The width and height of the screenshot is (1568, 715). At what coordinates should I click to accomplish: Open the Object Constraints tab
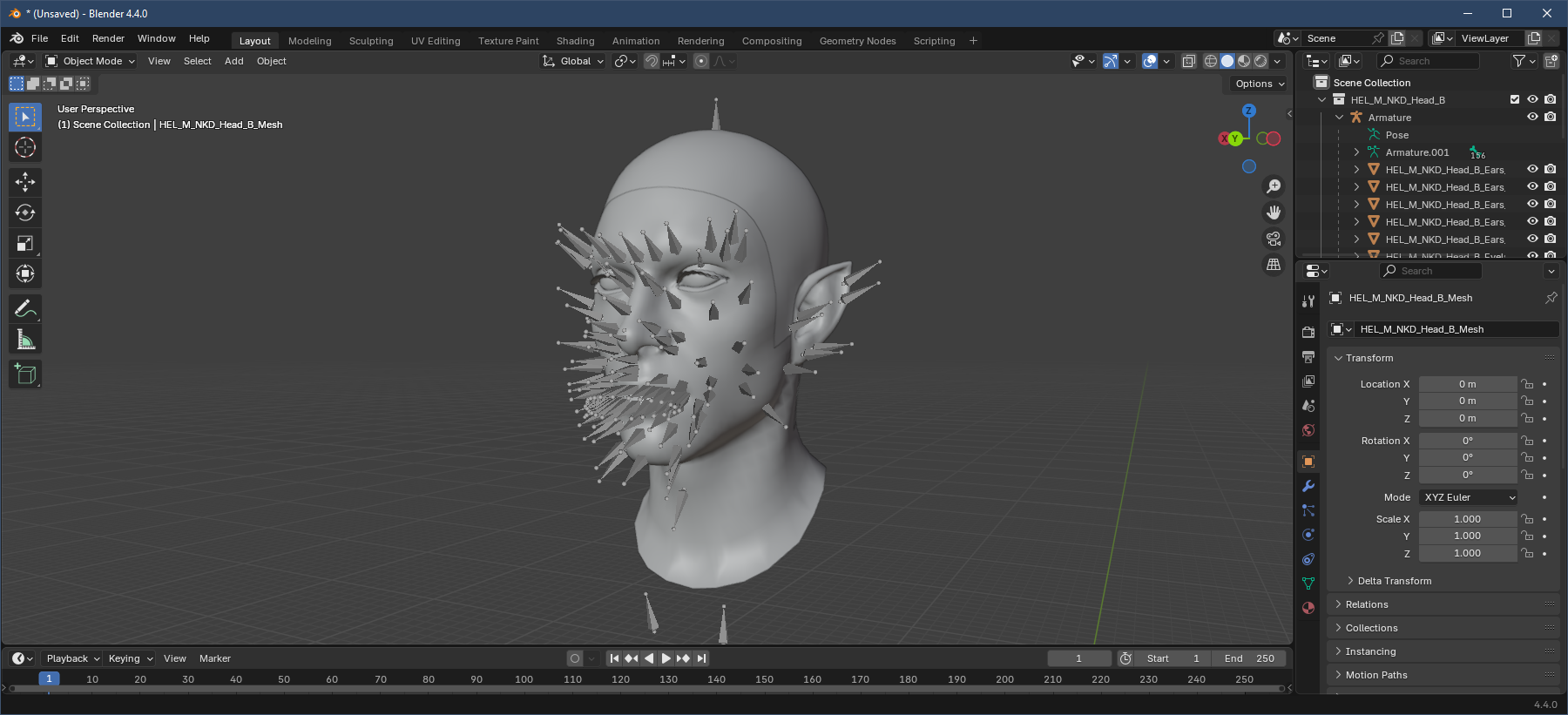1308,559
